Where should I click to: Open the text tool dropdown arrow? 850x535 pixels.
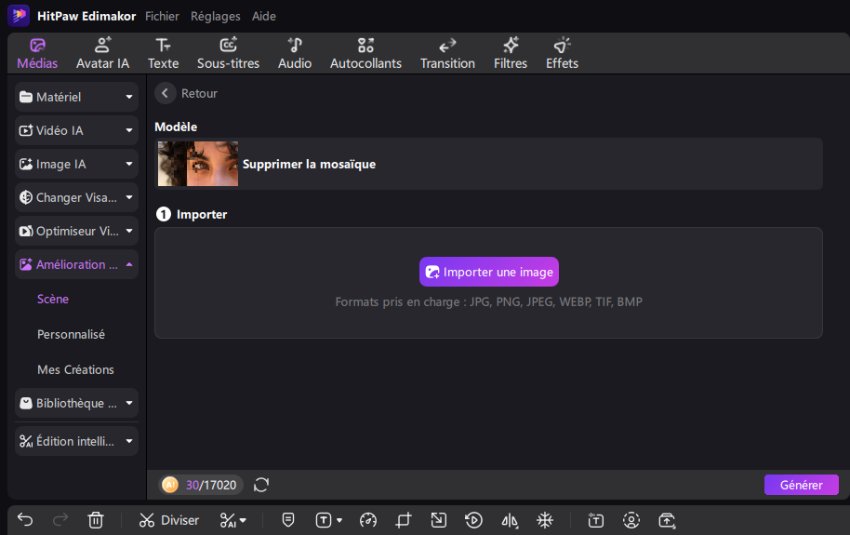[x=339, y=520]
